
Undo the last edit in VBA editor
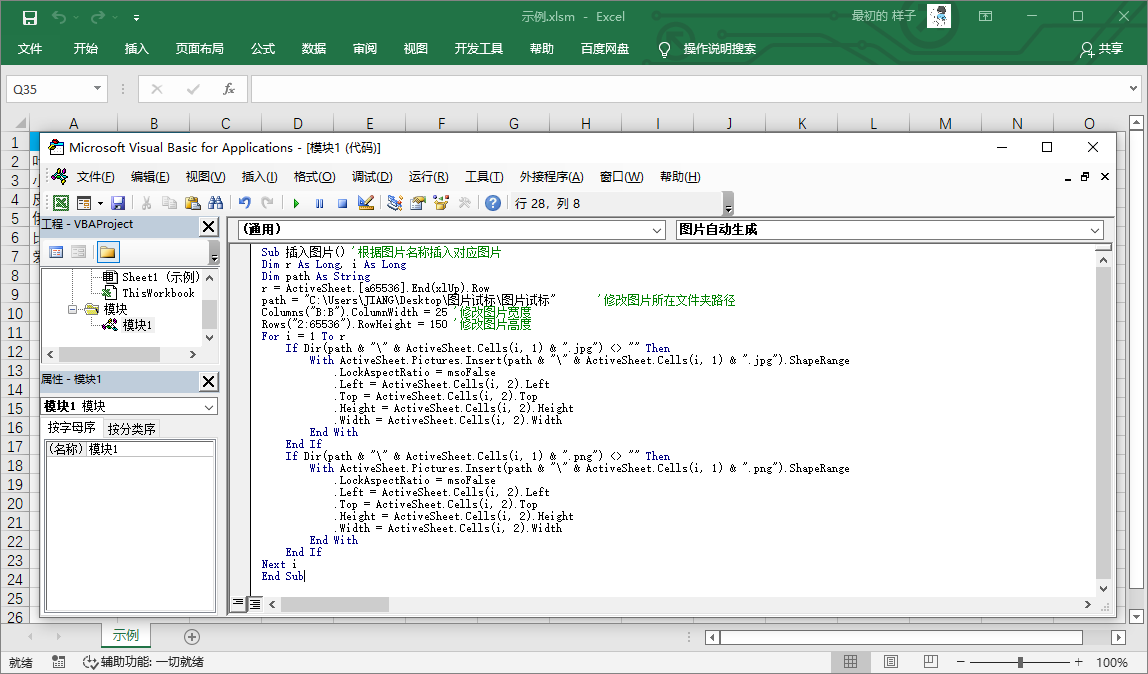coord(245,203)
